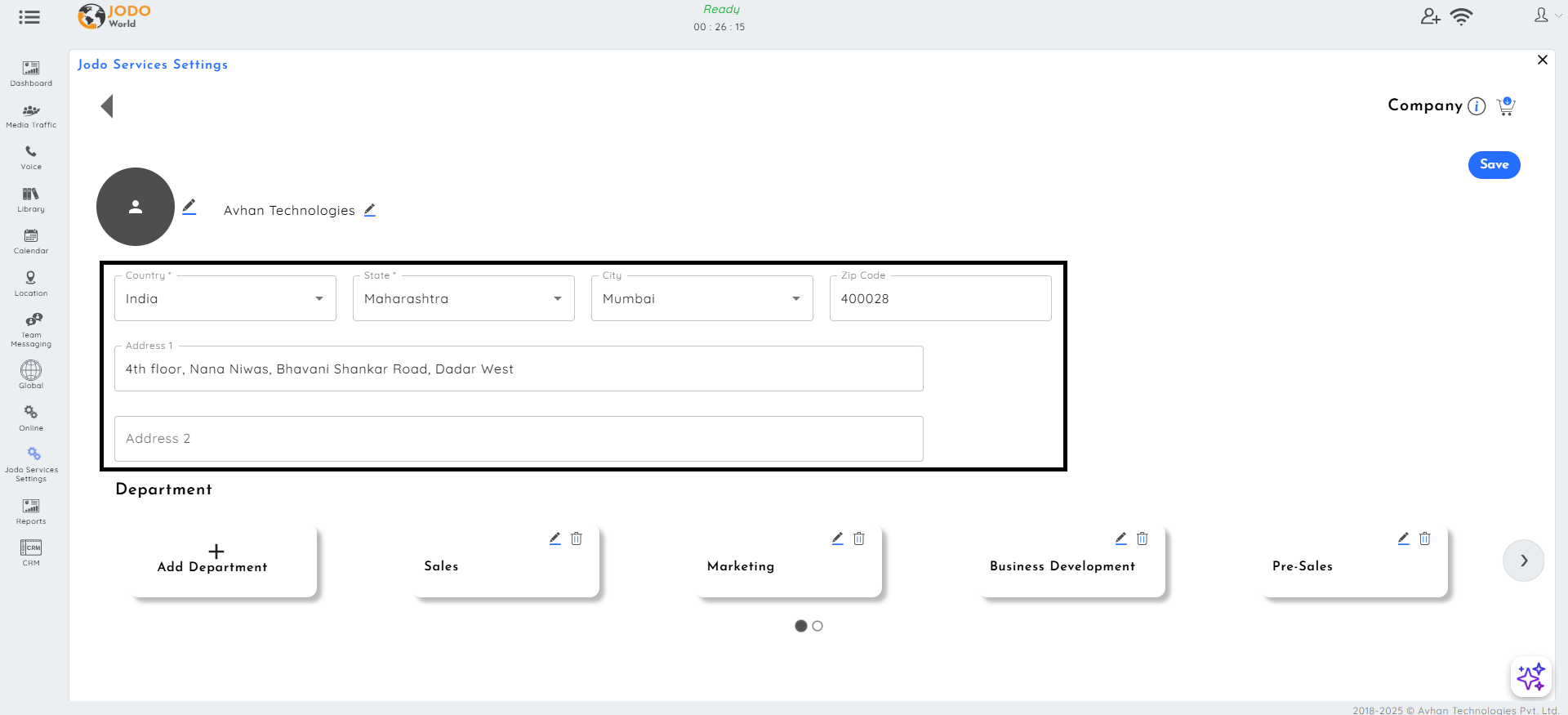The image size is (1568, 715).
Task: Click the add user icon
Action: pos(1430,16)
